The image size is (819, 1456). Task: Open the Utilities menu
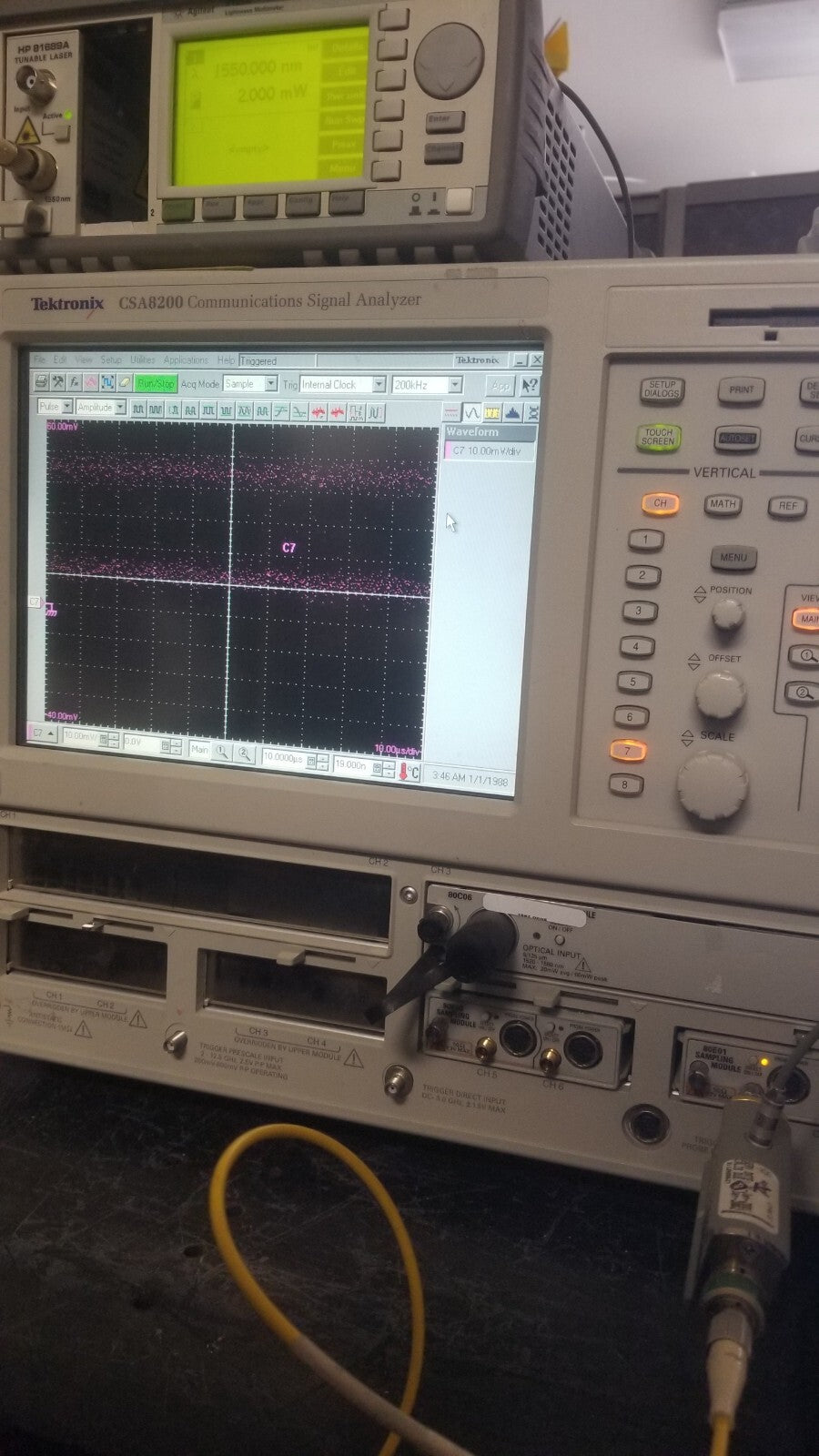[x=143, y=360]
